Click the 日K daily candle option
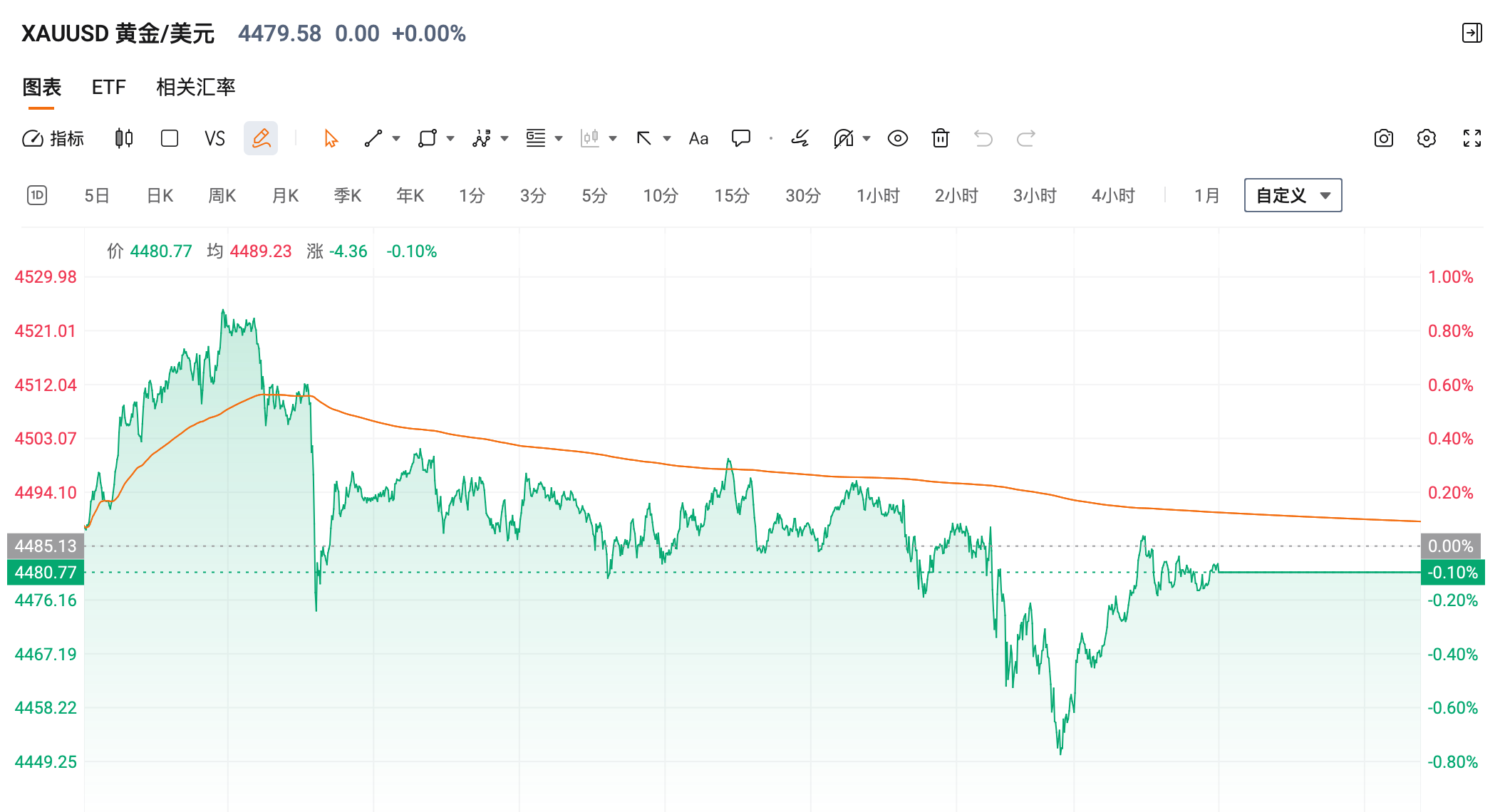This screenshot has width=1505, height=812. [159, 194]
